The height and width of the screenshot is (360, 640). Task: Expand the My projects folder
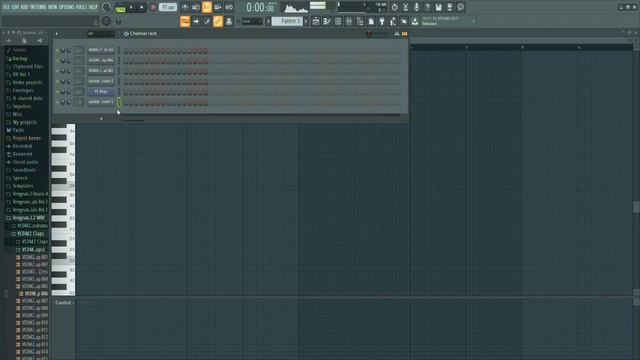point(24,122)
